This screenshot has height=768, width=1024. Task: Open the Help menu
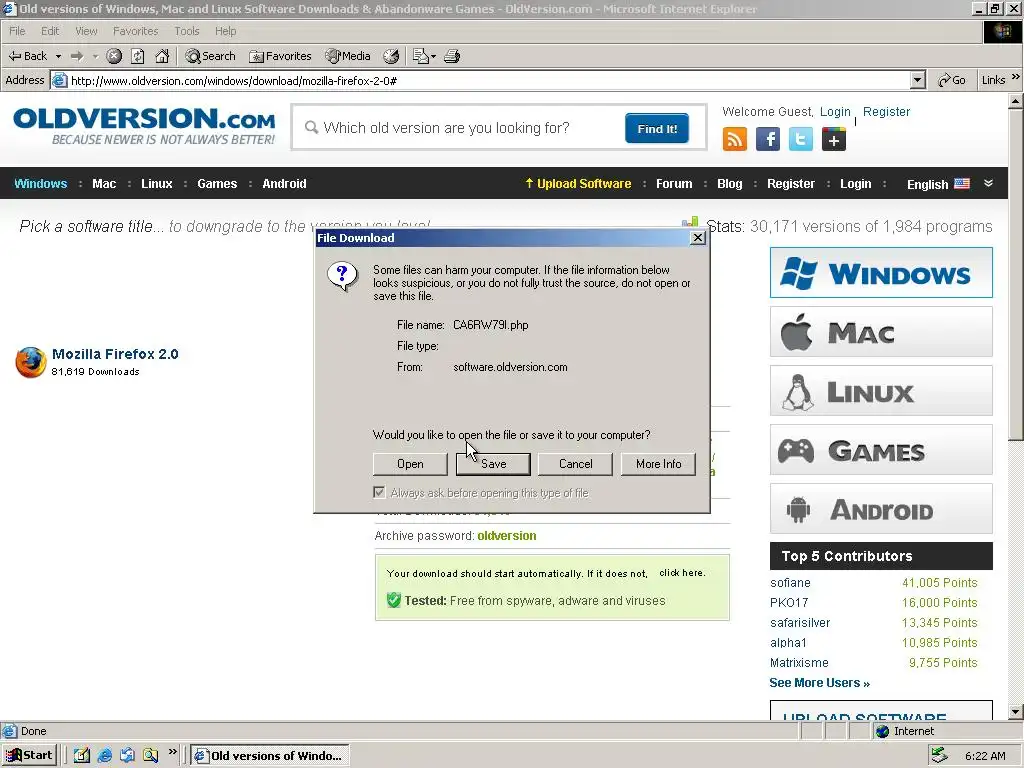click(x=225, y=31)
